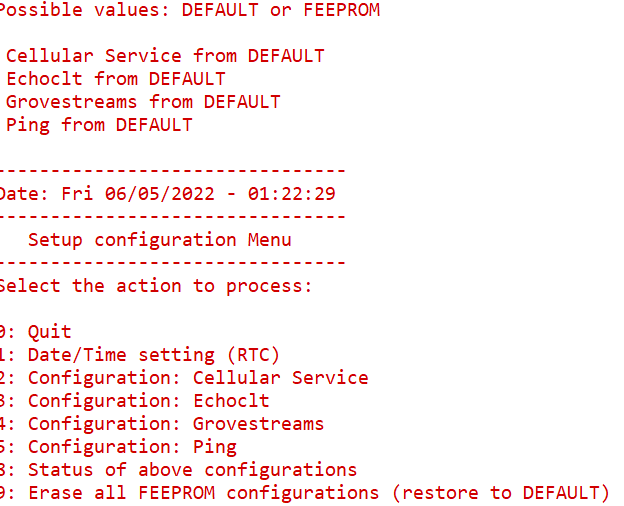Screen dimensions: 624x506
Task: Click the dashed separator above the Date line
Action: click(x=173, y=171)
